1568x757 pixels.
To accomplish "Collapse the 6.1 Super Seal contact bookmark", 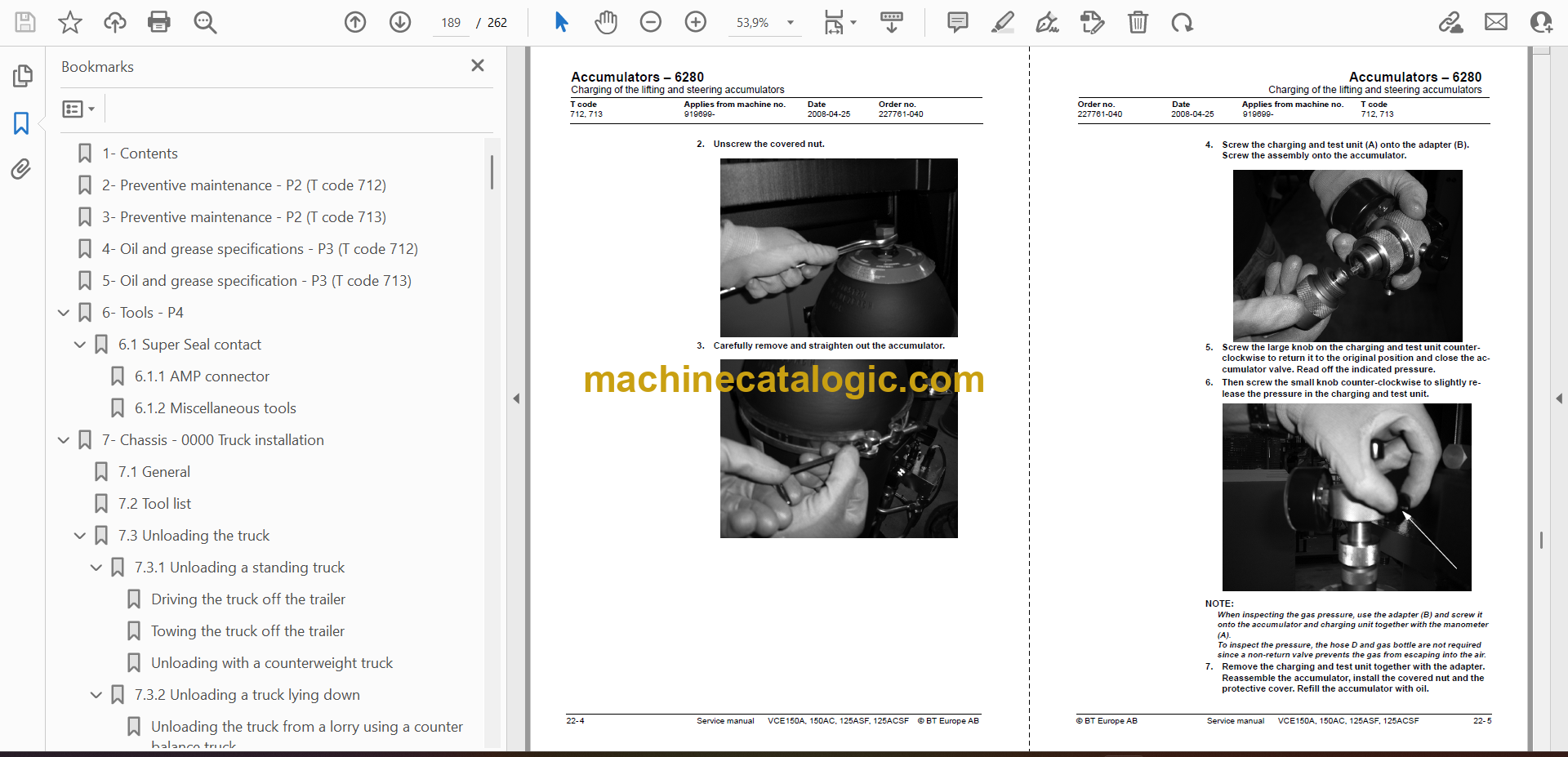I will coord(80,344).
